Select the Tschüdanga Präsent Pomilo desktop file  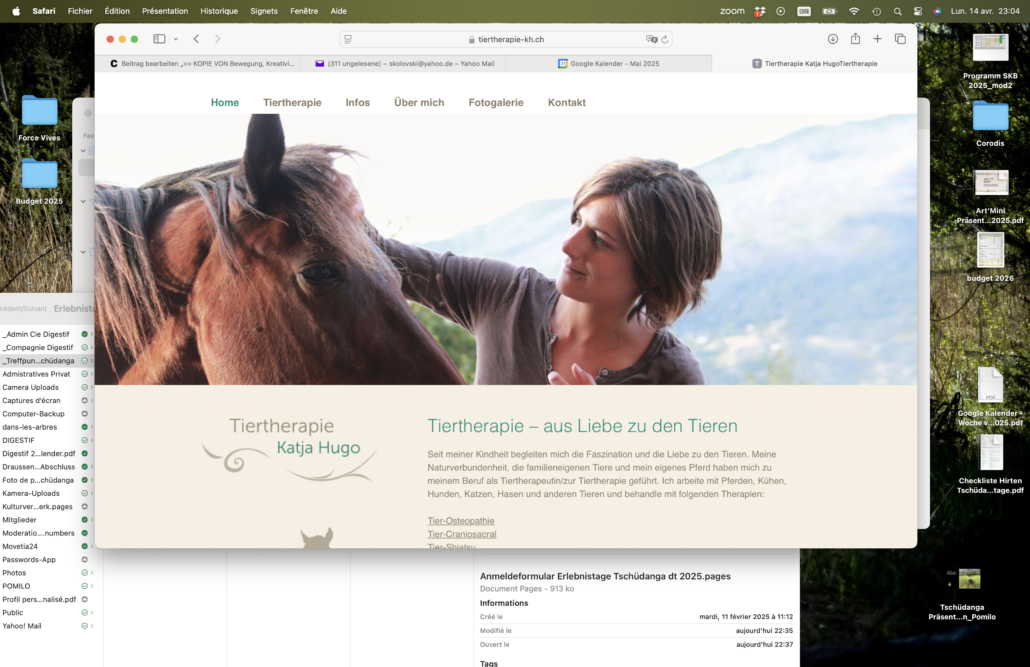(962, 595)
